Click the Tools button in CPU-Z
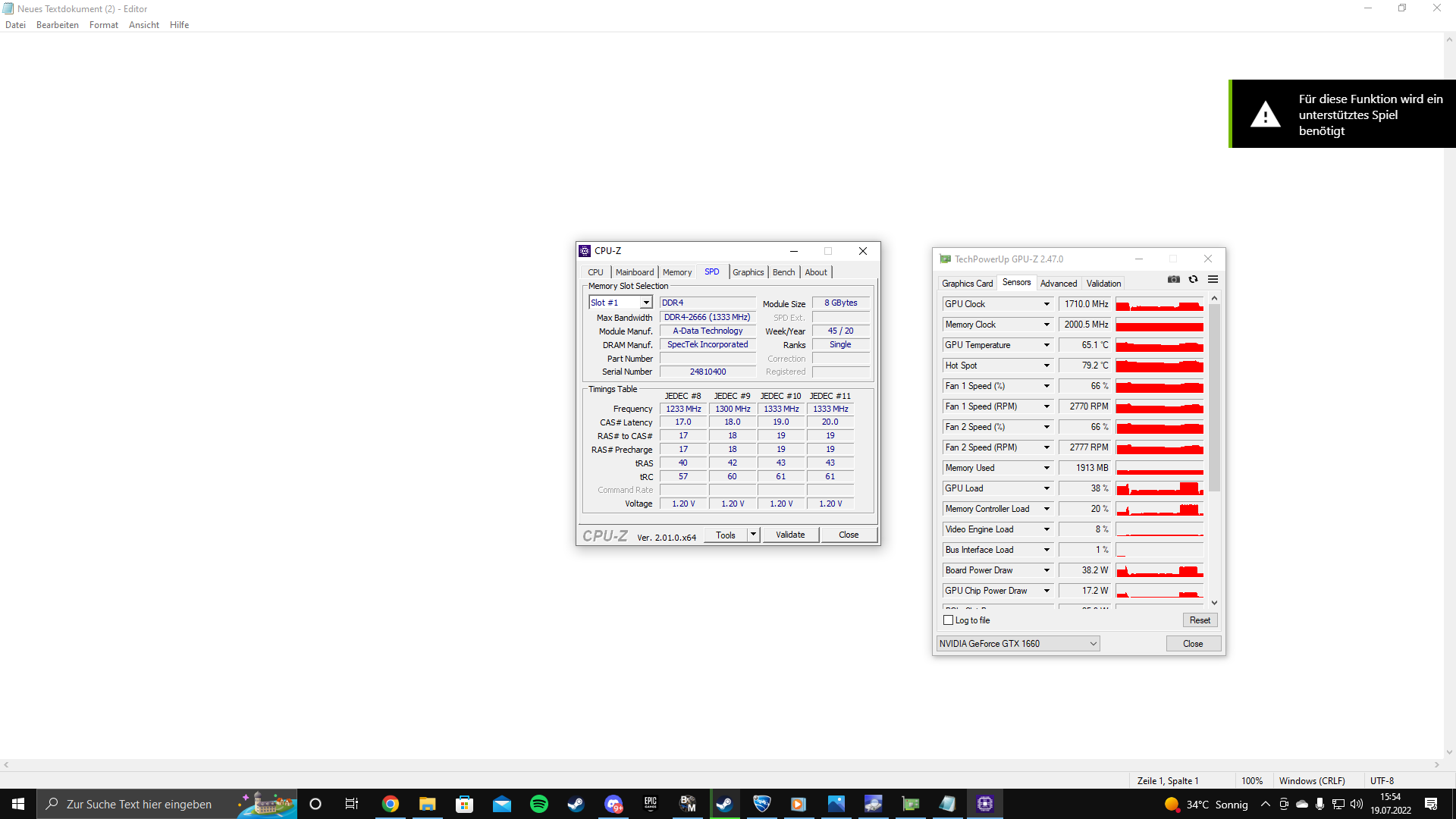The width and height of the screenshot is (1456, 819). click(x=726, y=535)
